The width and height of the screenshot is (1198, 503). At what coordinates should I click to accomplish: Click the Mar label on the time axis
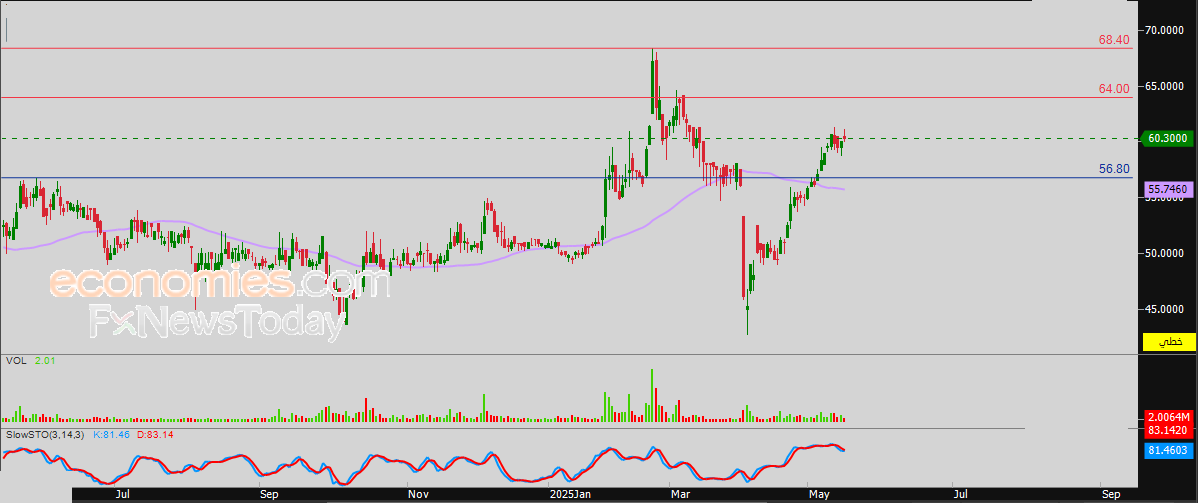679,495
